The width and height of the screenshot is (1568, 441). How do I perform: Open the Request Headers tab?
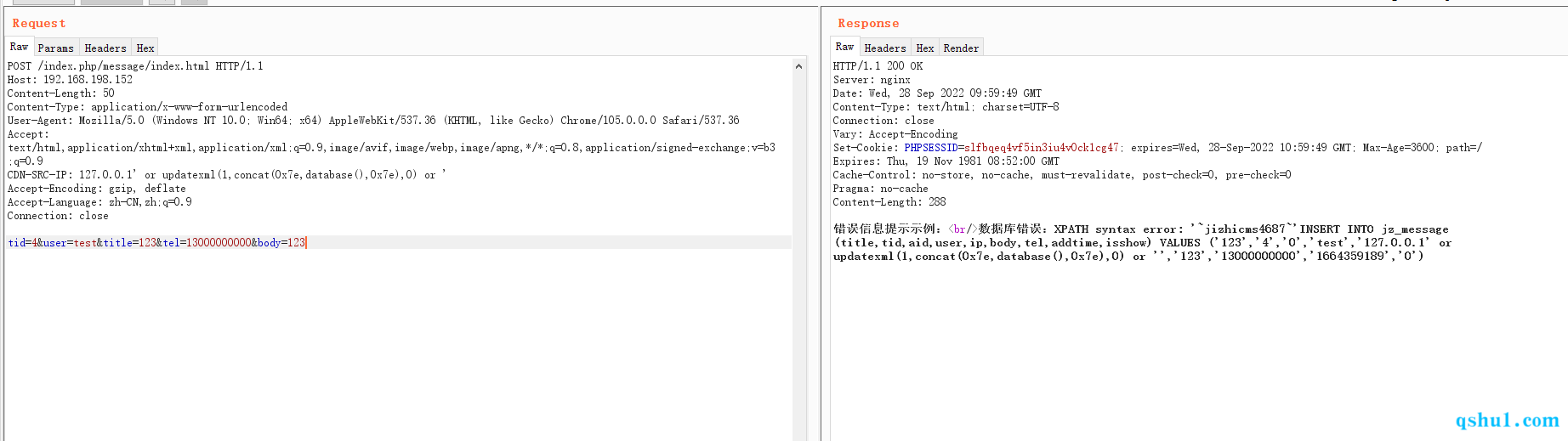[x=105, y=48]
